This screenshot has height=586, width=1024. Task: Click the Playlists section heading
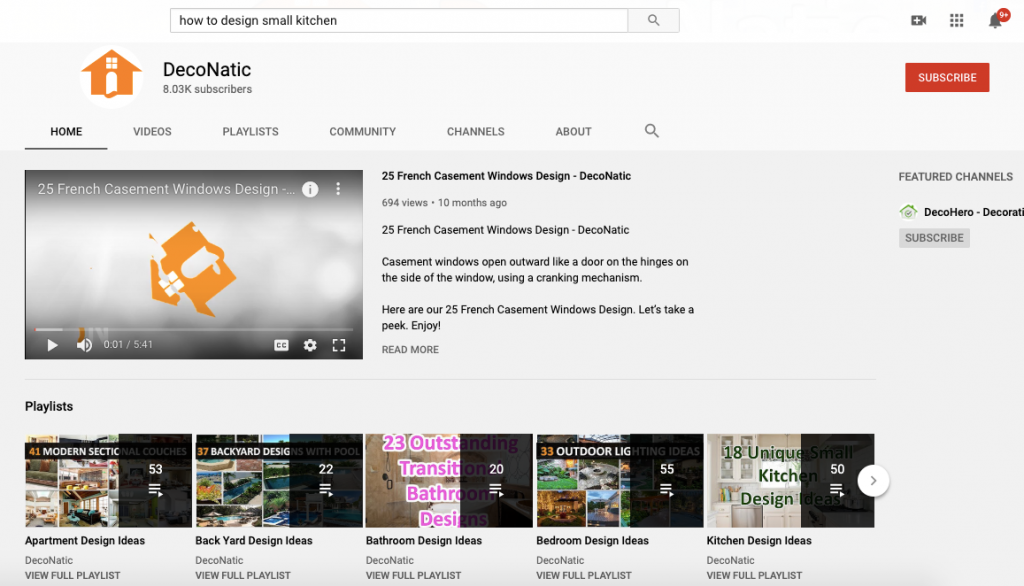point(49,406)
